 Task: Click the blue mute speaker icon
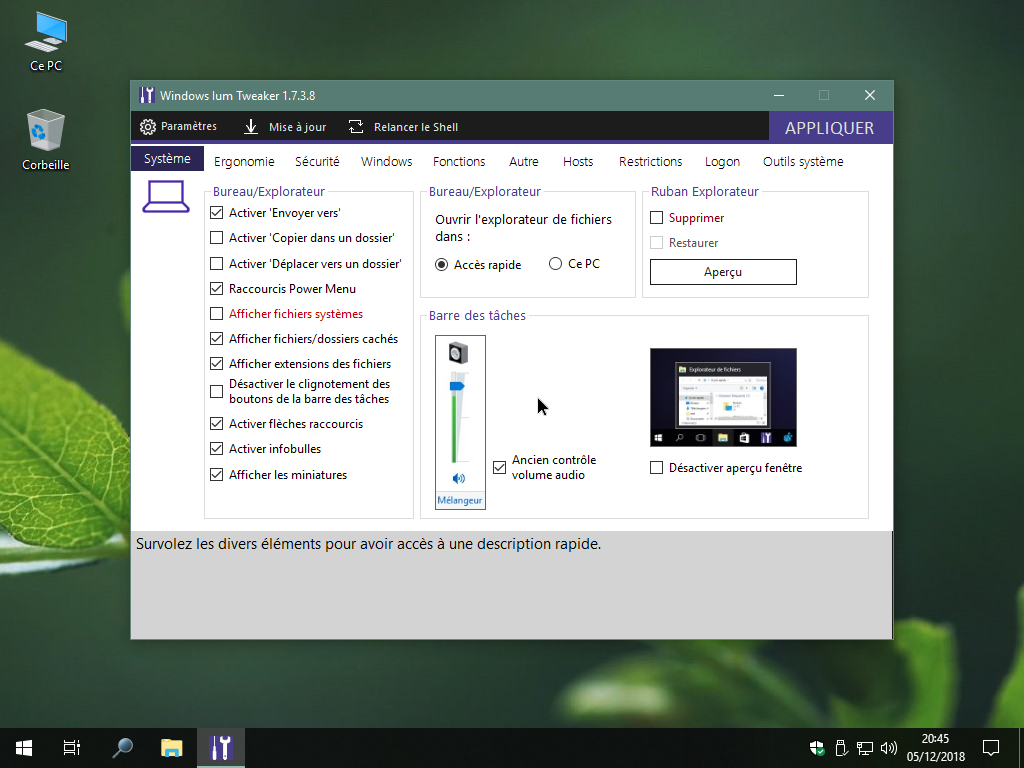[458, 479]
